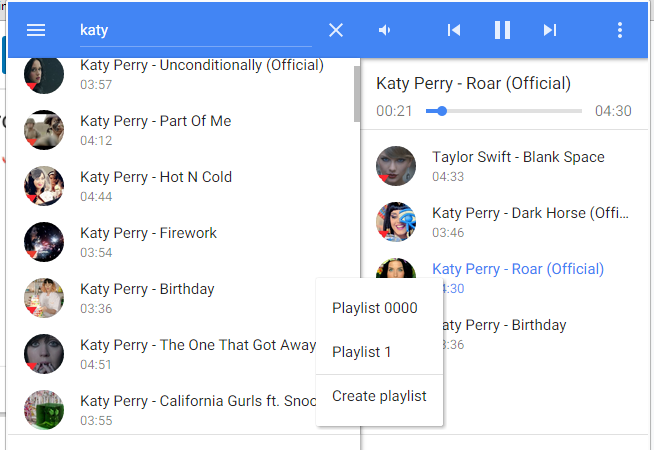Click the search input containing 'katy'

tap(195, 30)
